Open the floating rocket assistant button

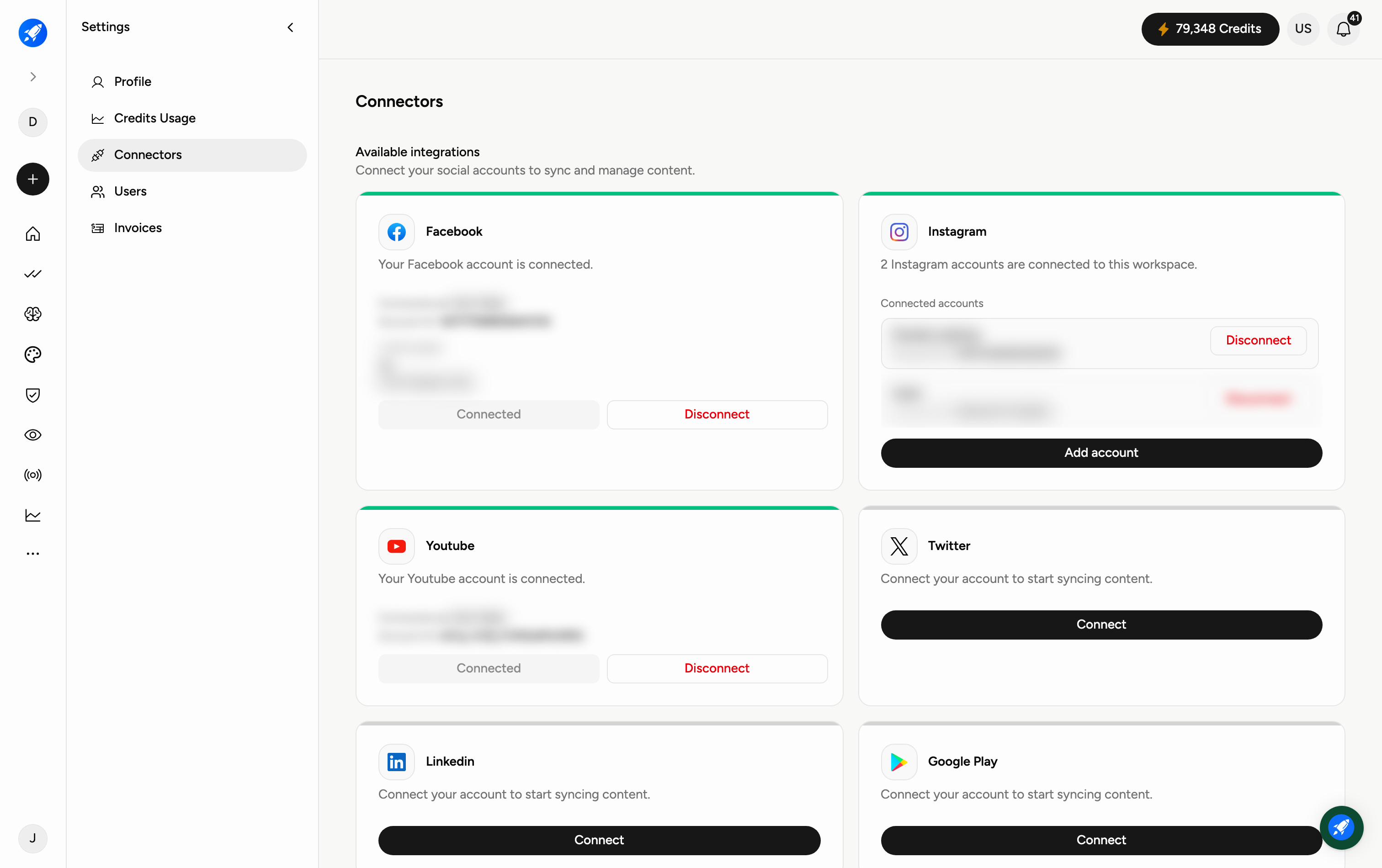[x=1341, y=827]
